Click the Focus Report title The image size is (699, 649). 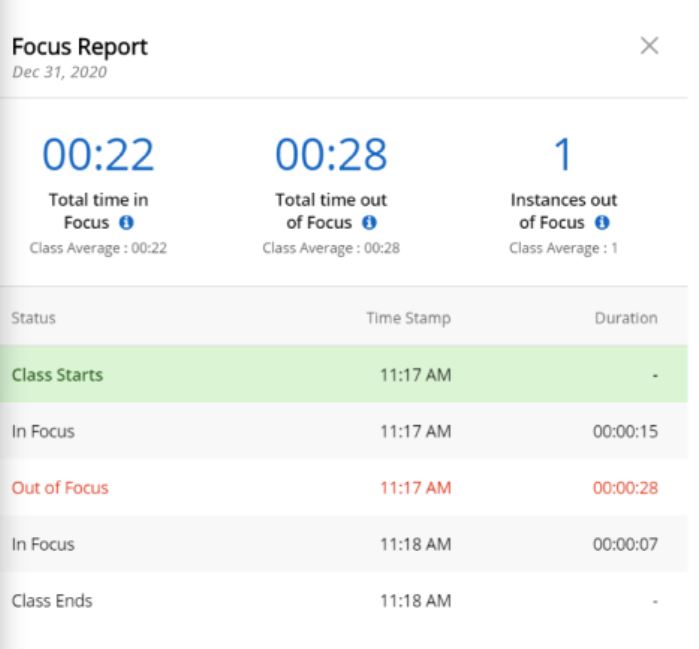pyautogui.click(x=79, y=48)
